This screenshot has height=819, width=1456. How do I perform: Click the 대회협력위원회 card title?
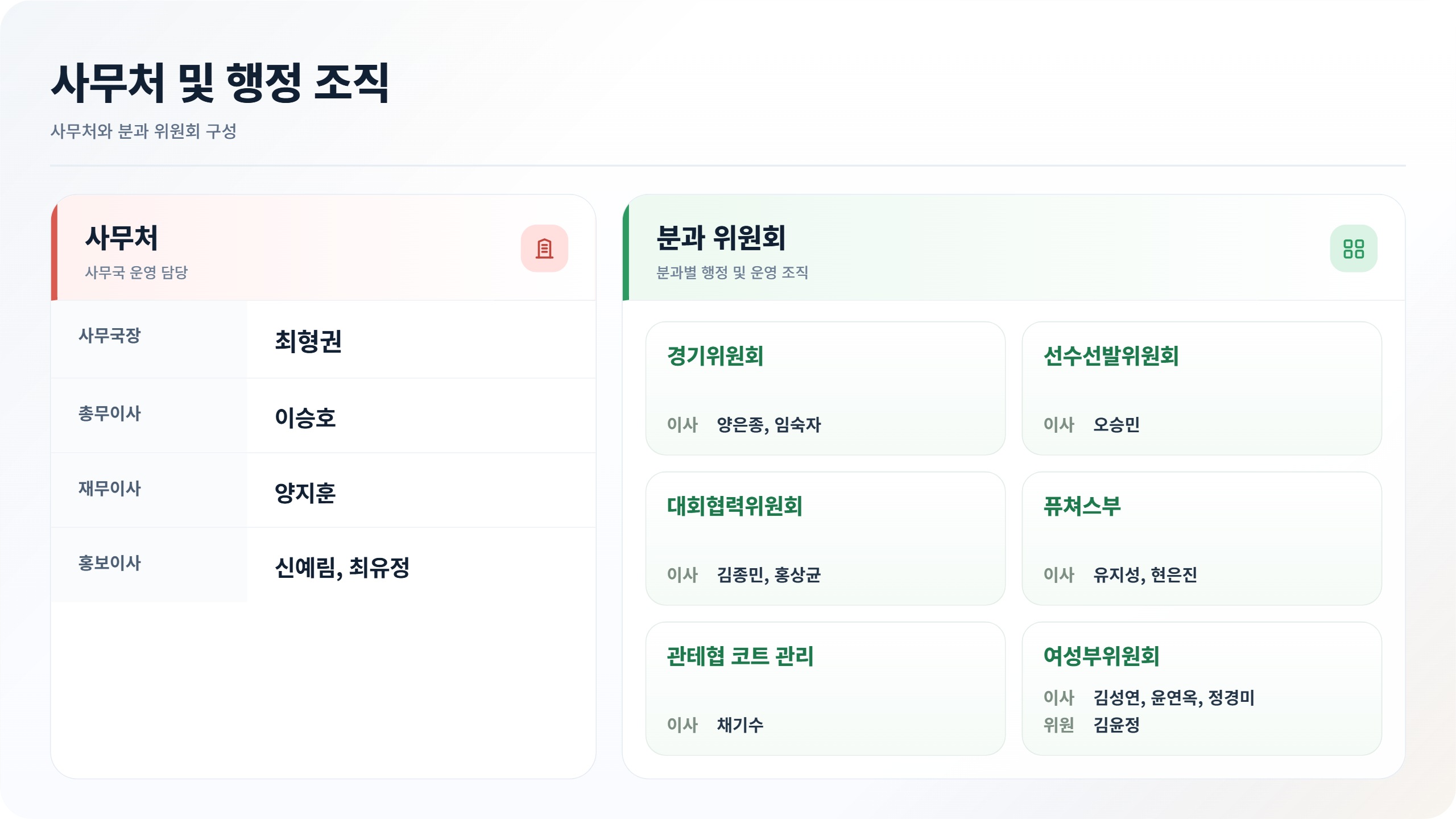pyautogui.click(x=734, y=506)
